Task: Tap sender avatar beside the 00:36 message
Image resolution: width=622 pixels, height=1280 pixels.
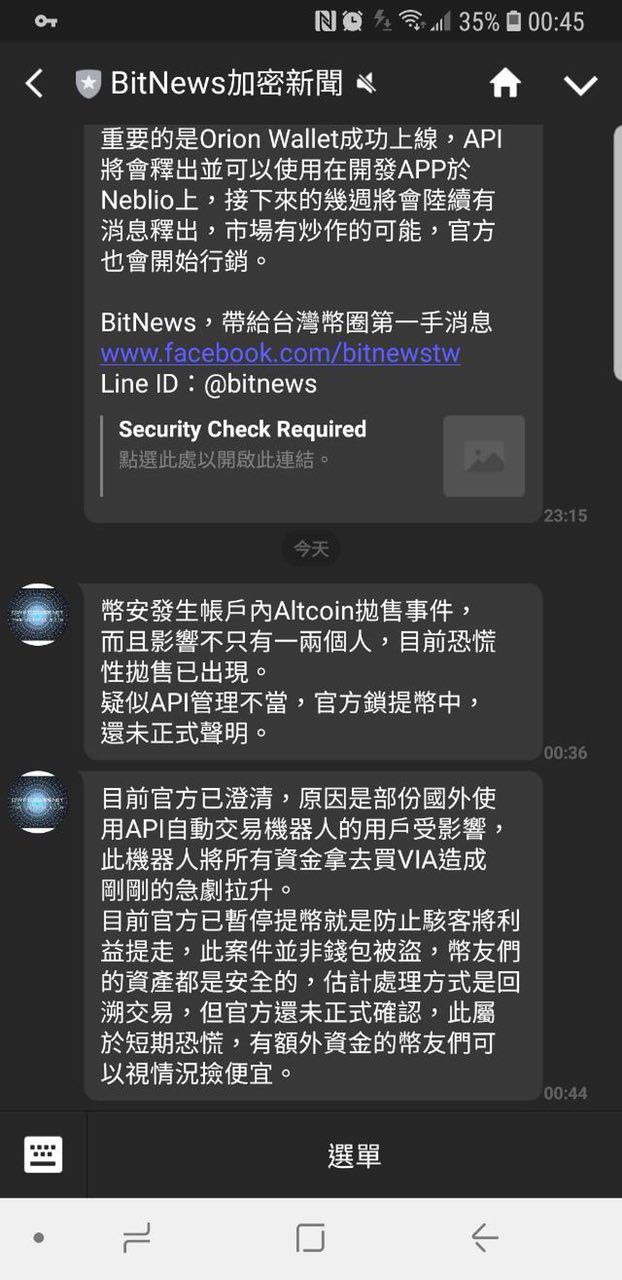Action: click(x=38, y=614)
